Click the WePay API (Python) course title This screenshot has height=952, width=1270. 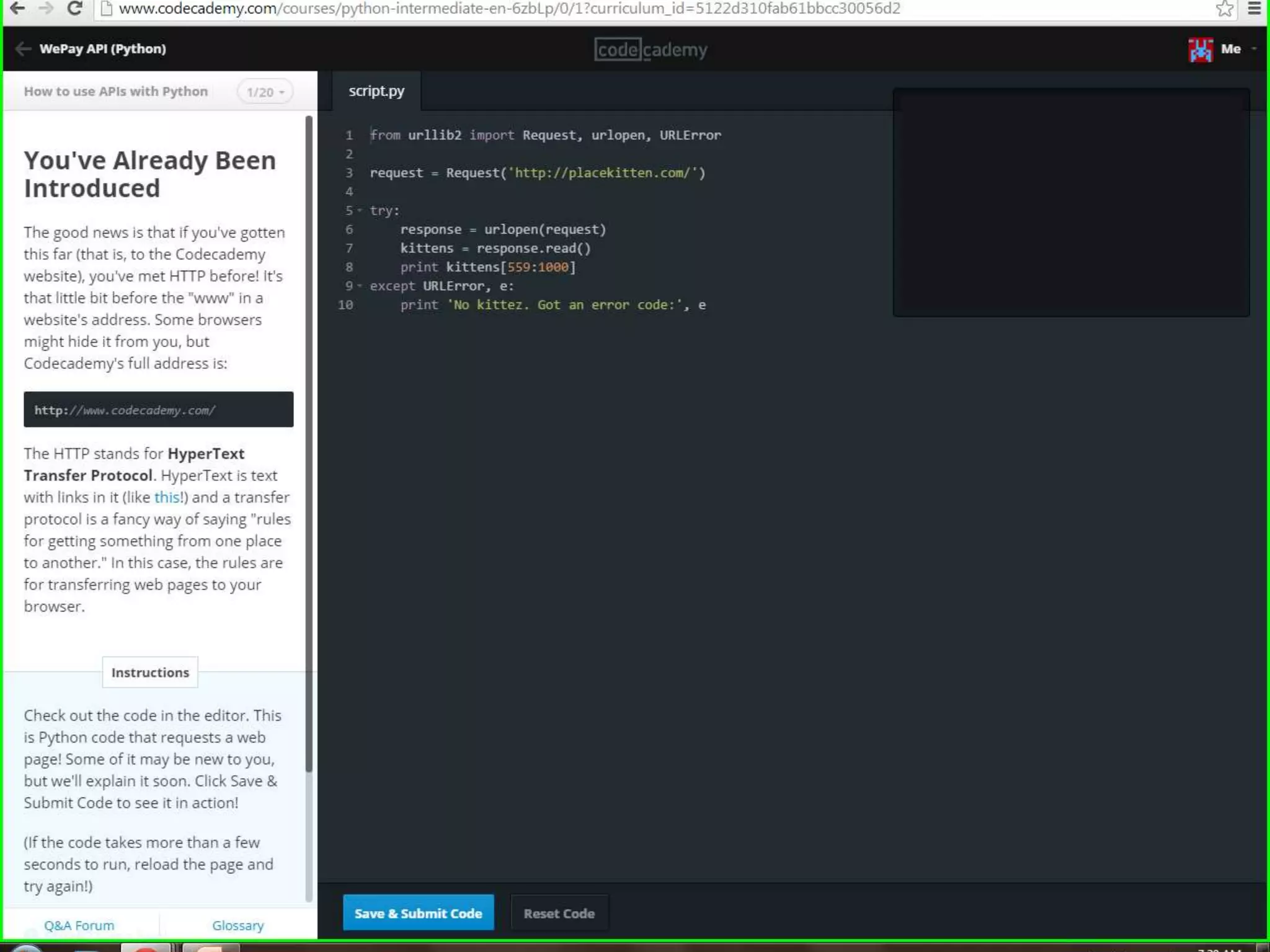tap(103, 49)
